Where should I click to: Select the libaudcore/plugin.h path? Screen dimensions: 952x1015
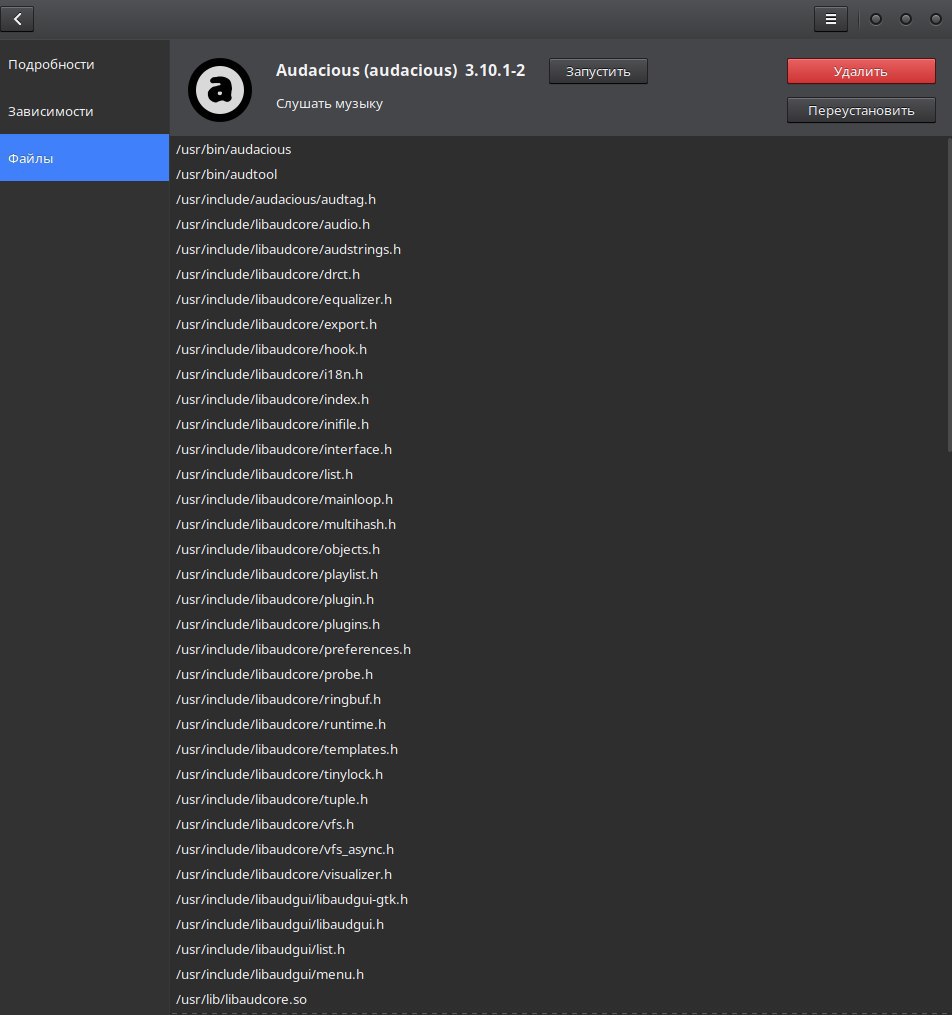click(x=275, y=599)
